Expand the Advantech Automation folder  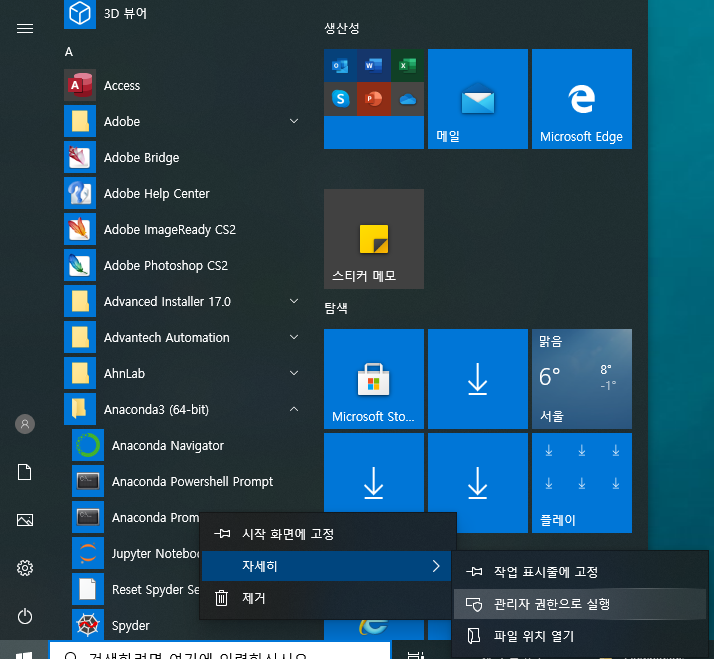coord(294,337)
